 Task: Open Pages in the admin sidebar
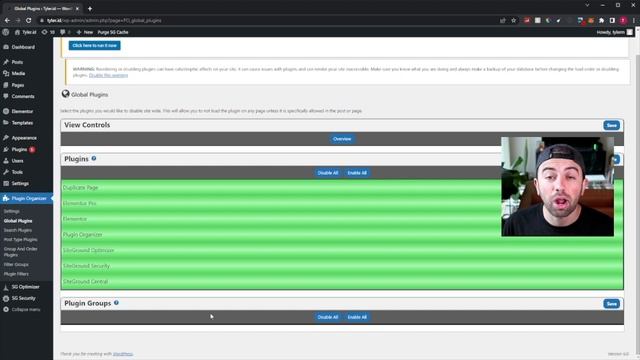18,85
